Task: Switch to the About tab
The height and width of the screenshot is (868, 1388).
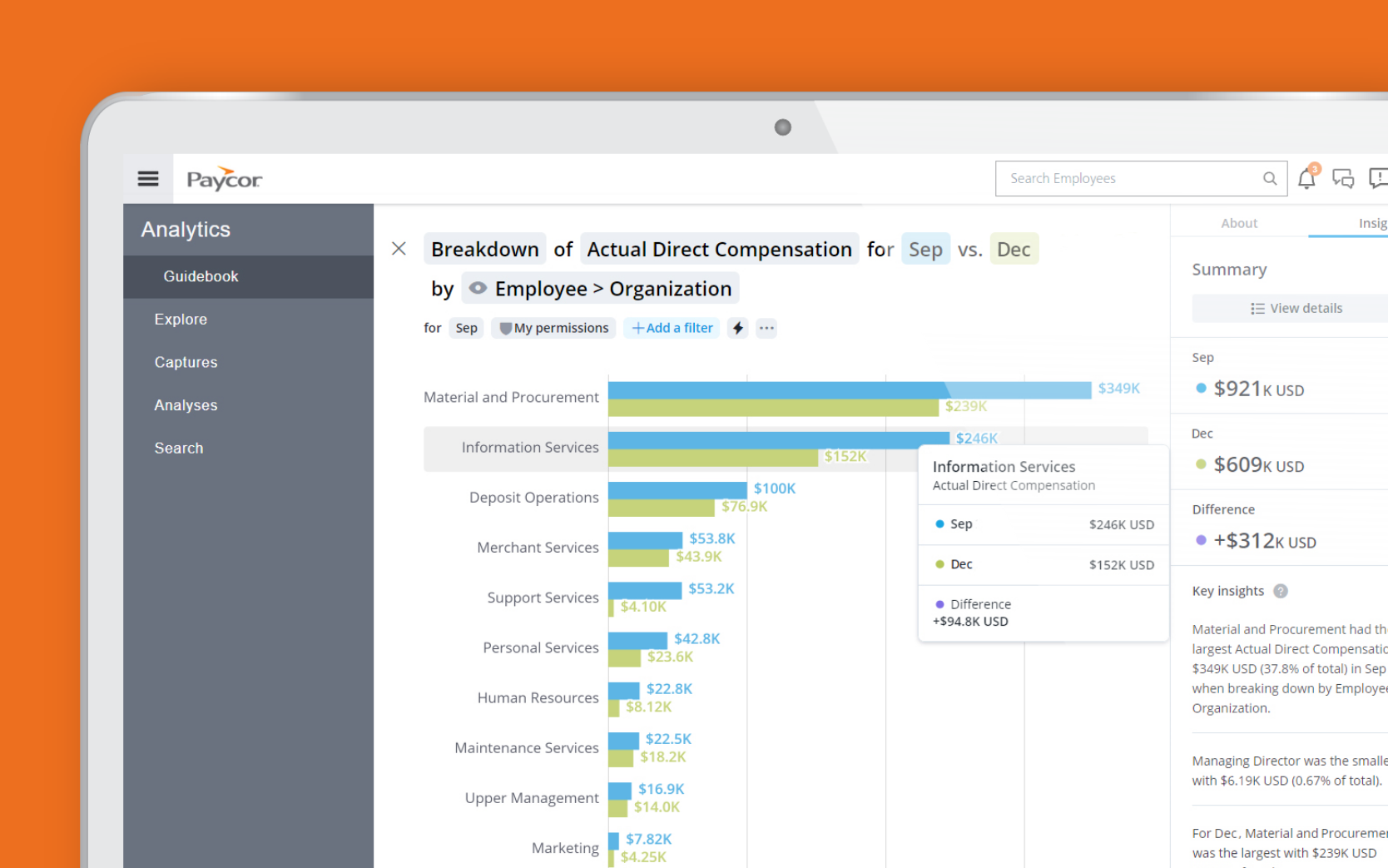Action: pos(1239,223)
